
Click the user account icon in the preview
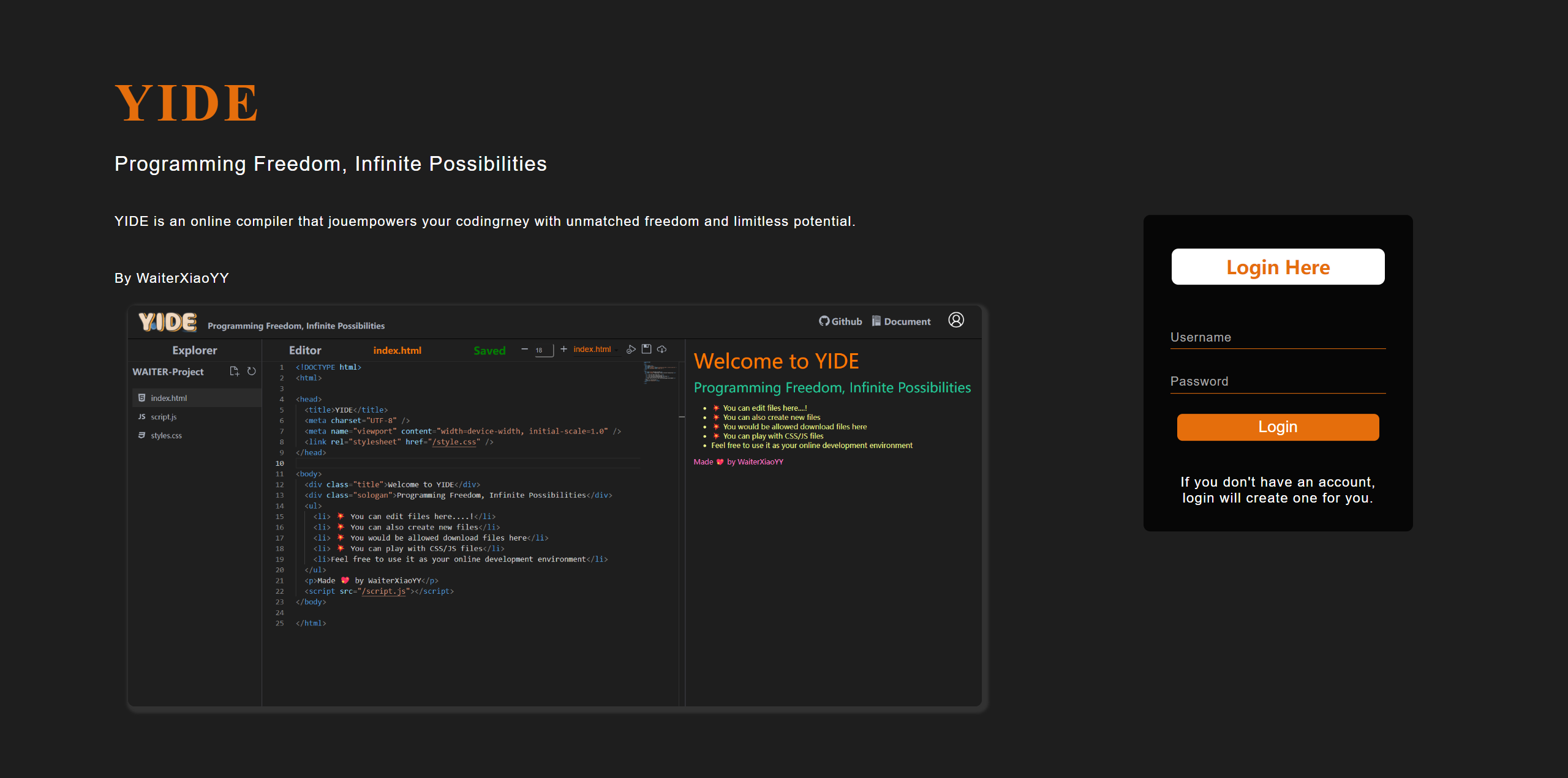pos(956,320)
